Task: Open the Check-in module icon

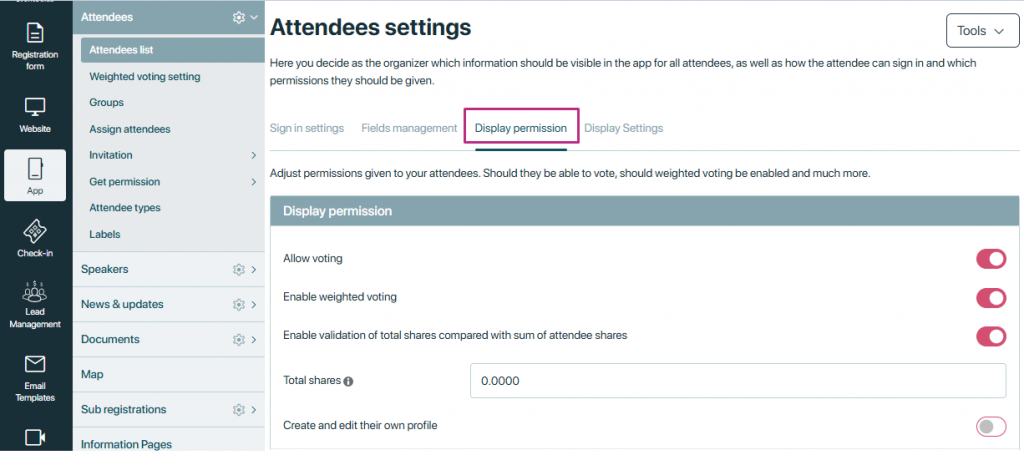Action: 35,238
